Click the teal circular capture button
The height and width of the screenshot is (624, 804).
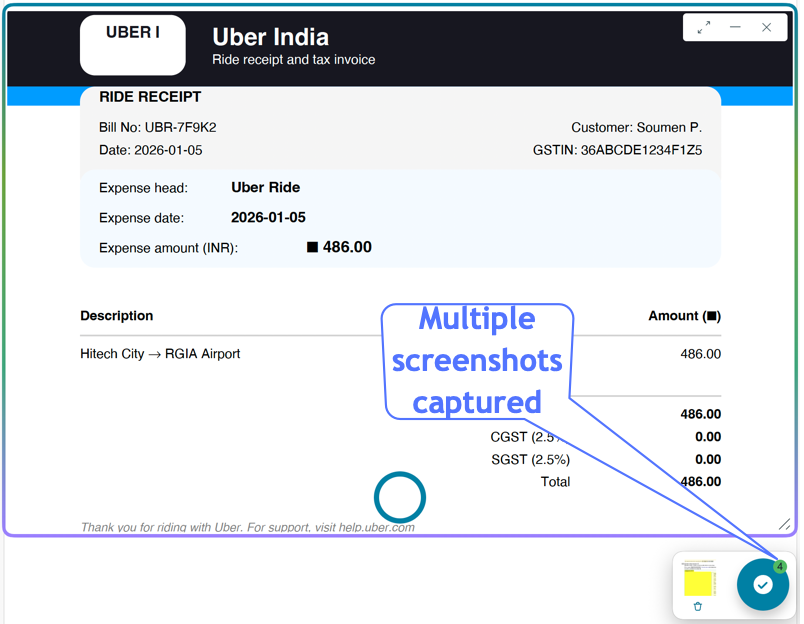[x=399, y=497]
